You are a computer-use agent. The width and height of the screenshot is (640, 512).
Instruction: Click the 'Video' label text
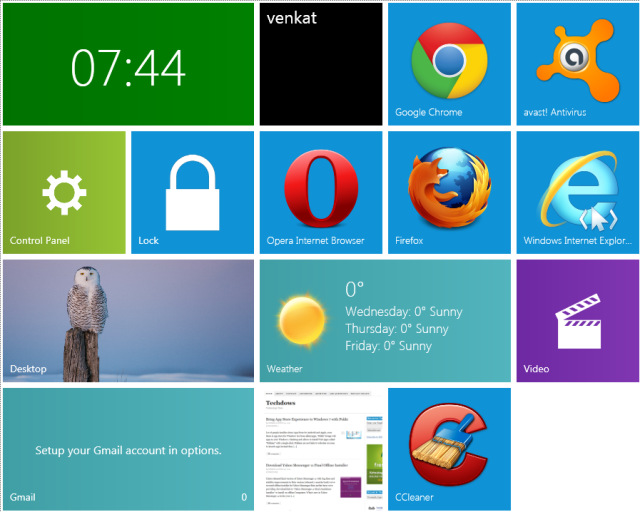pos(536,369)
